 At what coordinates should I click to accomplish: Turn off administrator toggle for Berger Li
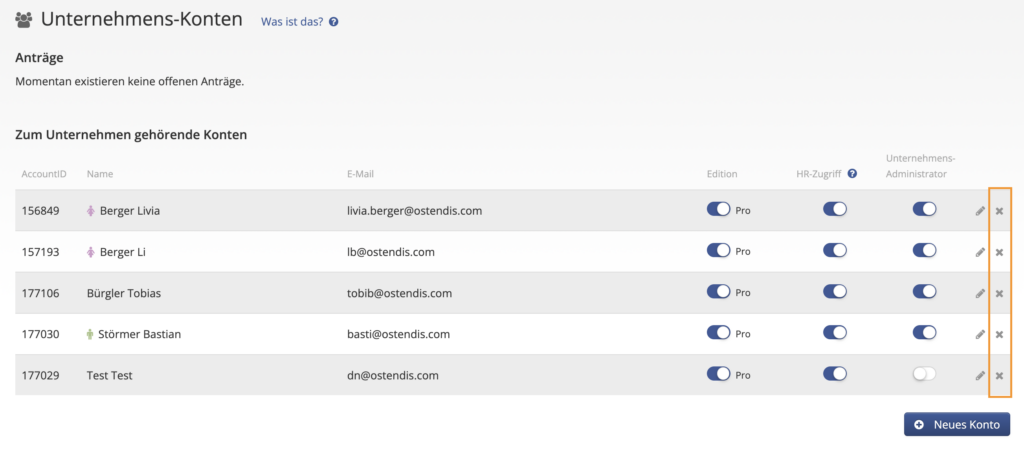click(x=924, y=251)
